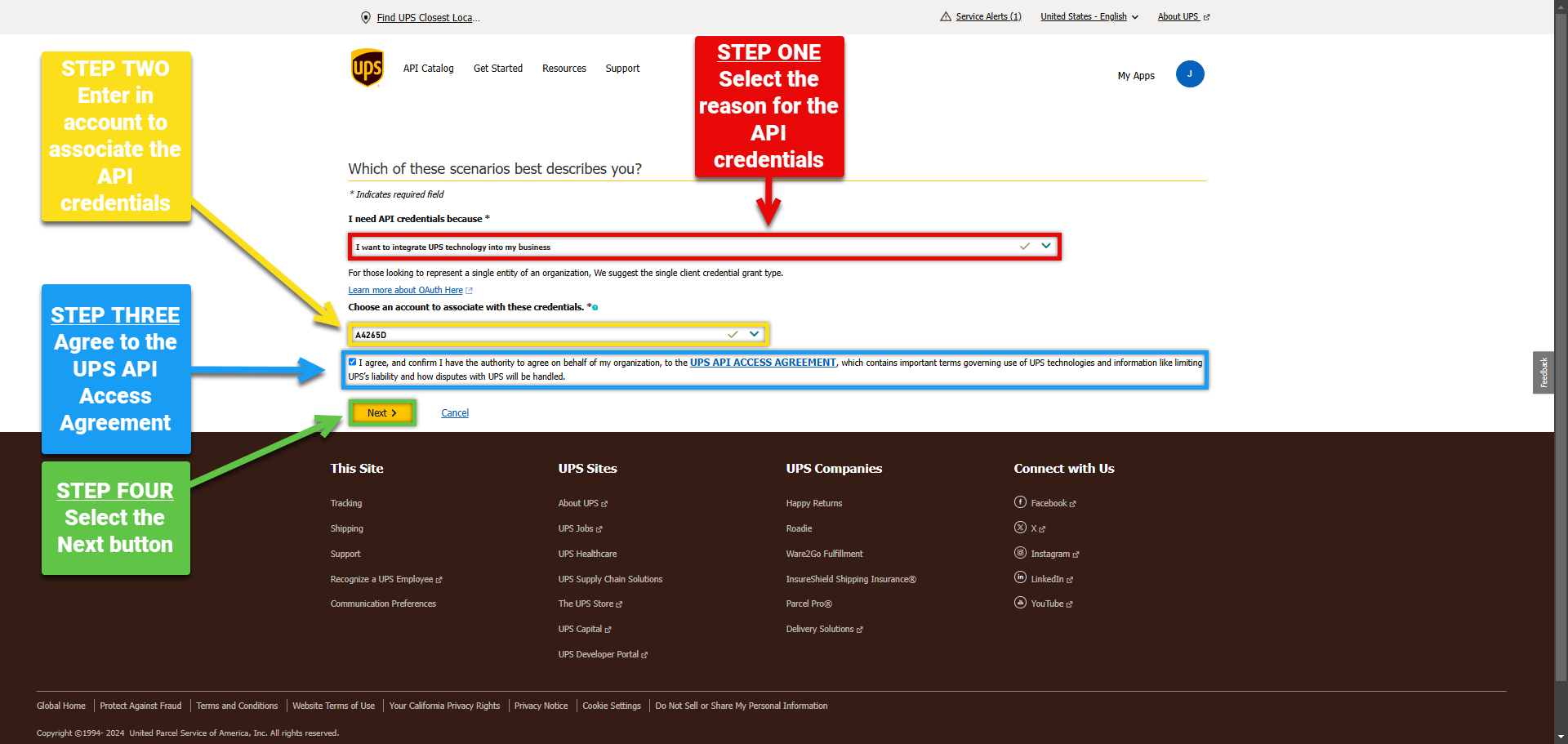Click The UPS Store footer link
1568x744 pixels.
(x=590, y=604)
